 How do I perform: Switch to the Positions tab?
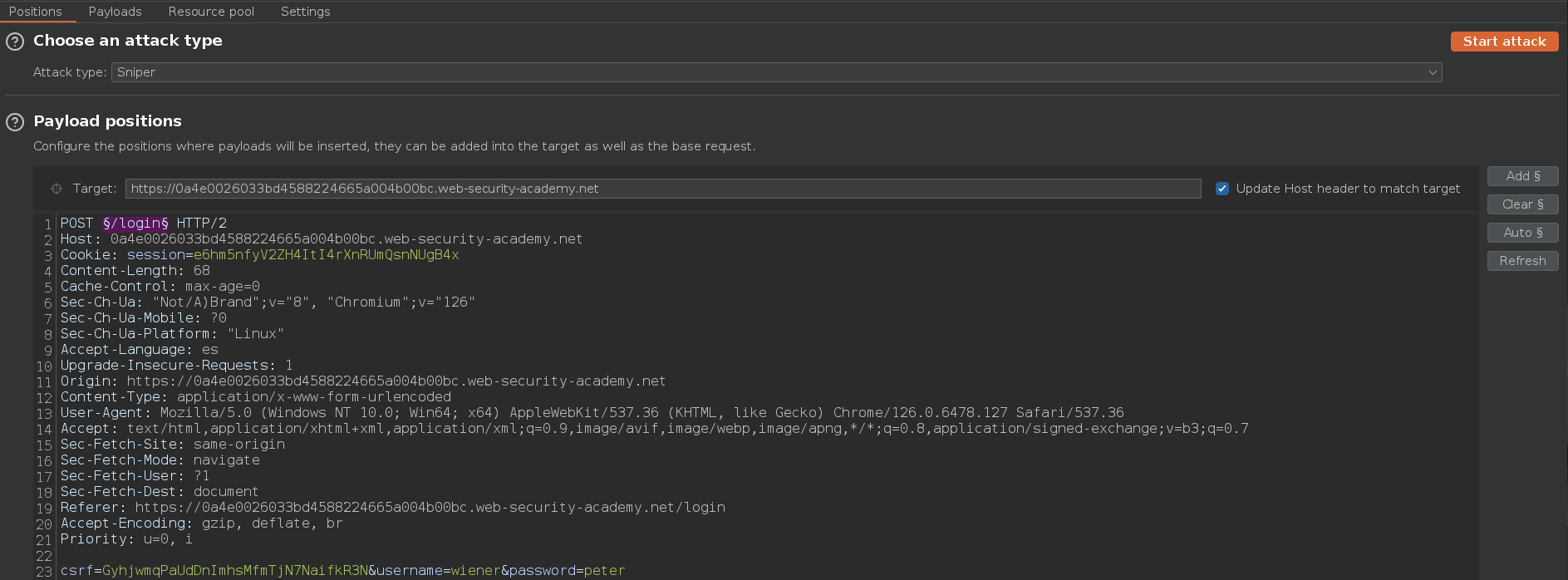click(36, 12)
